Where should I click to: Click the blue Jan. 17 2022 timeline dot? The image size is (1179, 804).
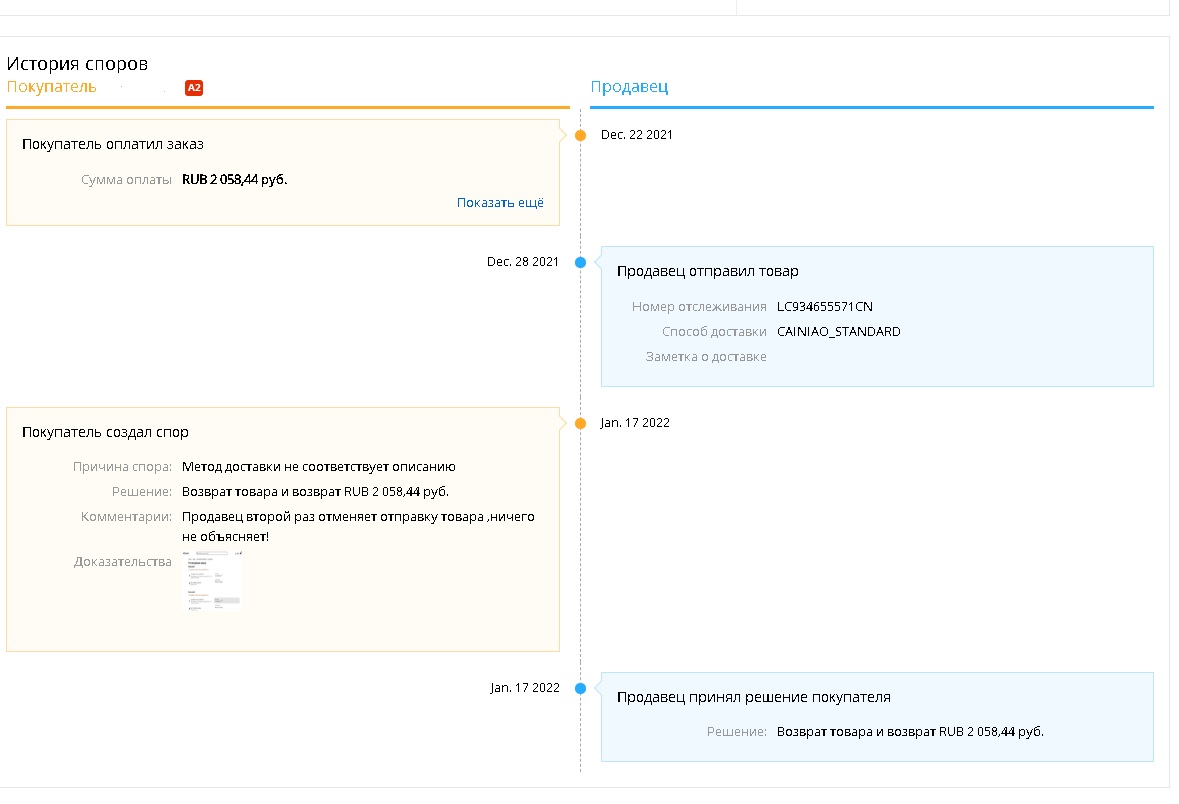[x=580, y=688]
